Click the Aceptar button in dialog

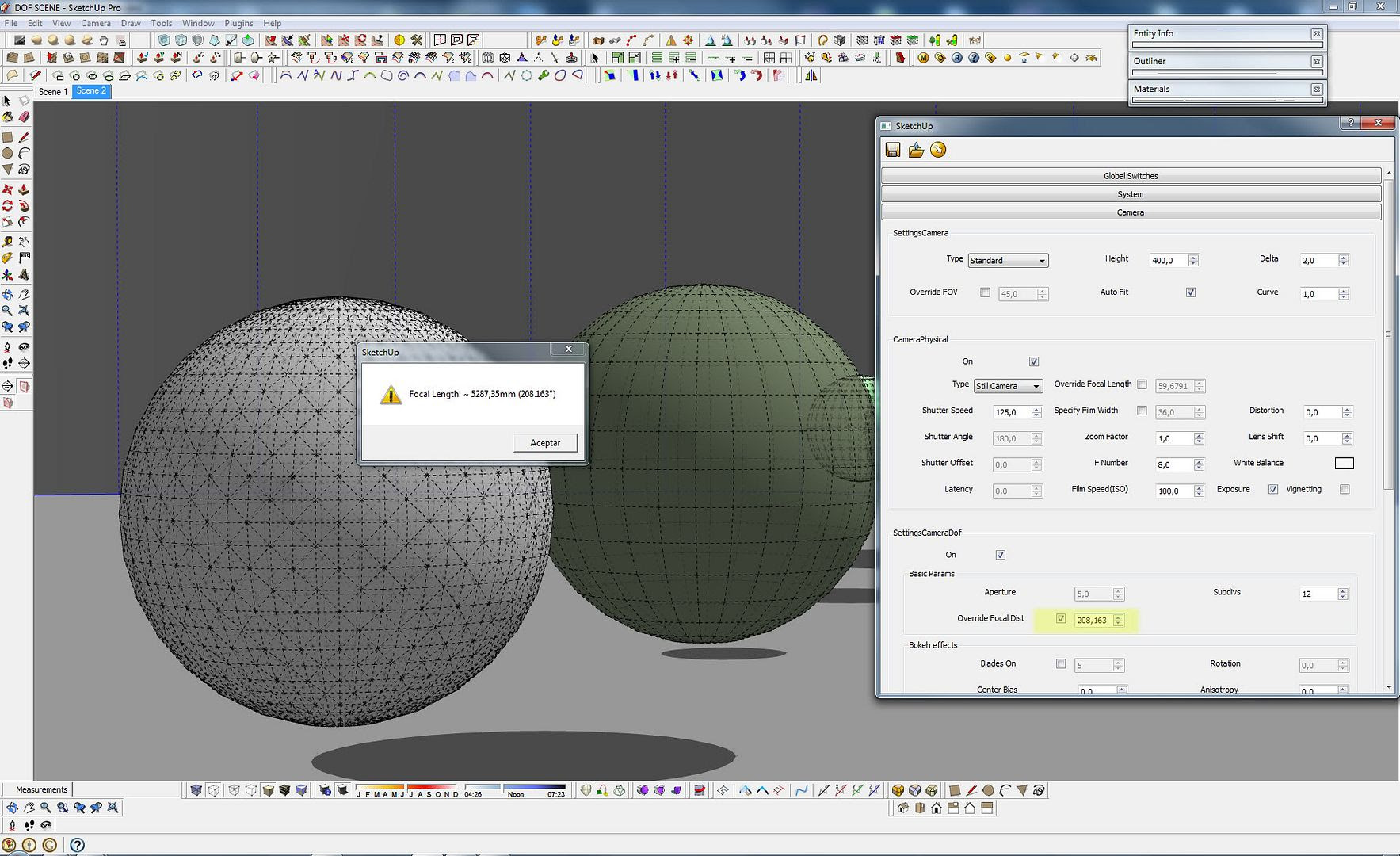click(545, 443)
